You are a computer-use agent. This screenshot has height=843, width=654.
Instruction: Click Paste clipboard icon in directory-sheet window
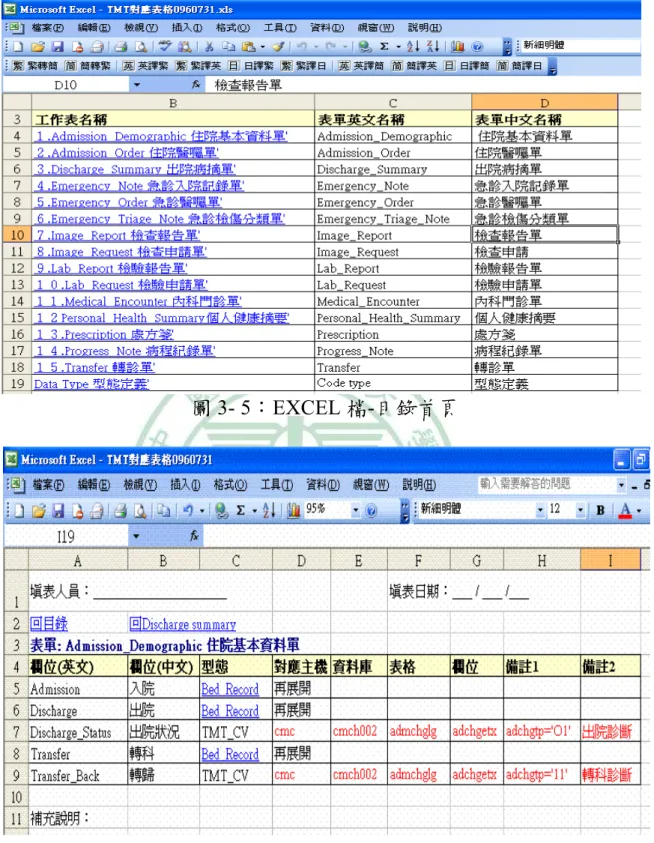pos(248,47)
